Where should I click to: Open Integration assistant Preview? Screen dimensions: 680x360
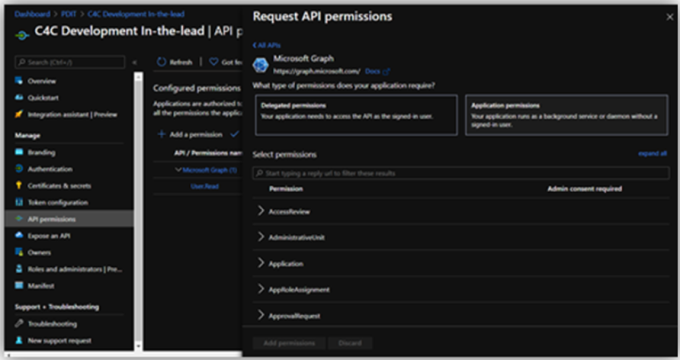(72, 115)
